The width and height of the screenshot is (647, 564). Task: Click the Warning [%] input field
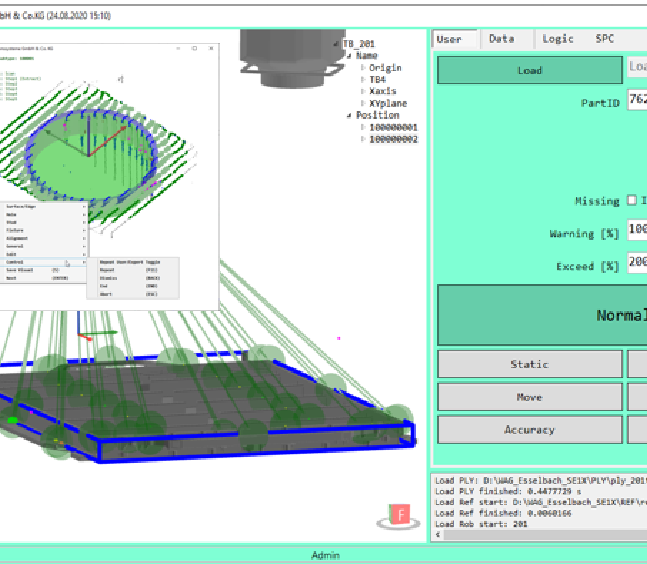point(637,230)
